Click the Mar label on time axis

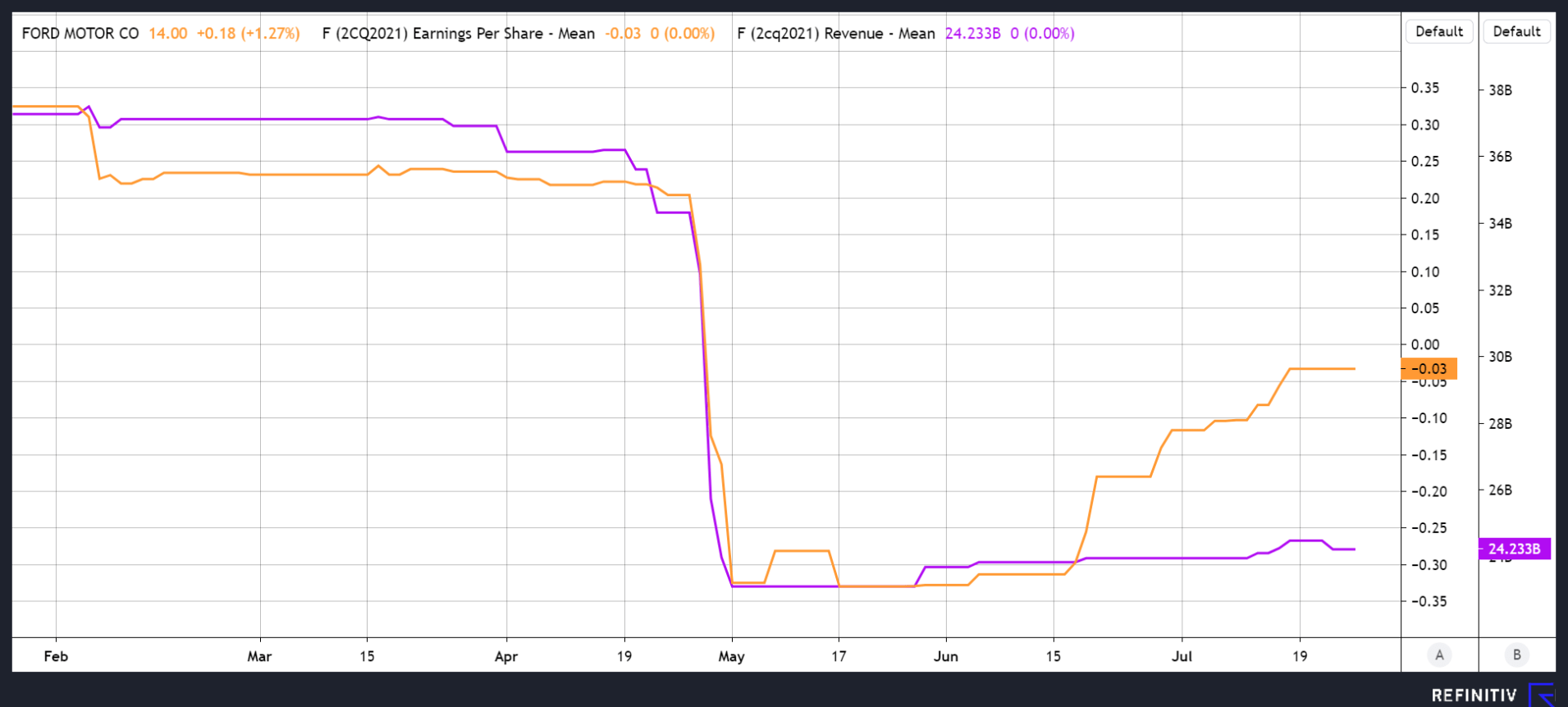pyautogui.click(x=259, y=656)
